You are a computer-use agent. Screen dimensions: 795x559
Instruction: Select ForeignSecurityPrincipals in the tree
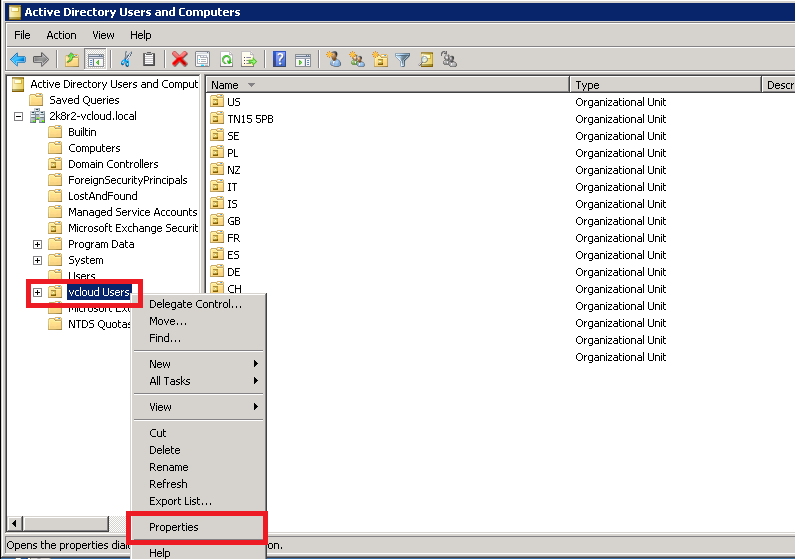[128, 180]
